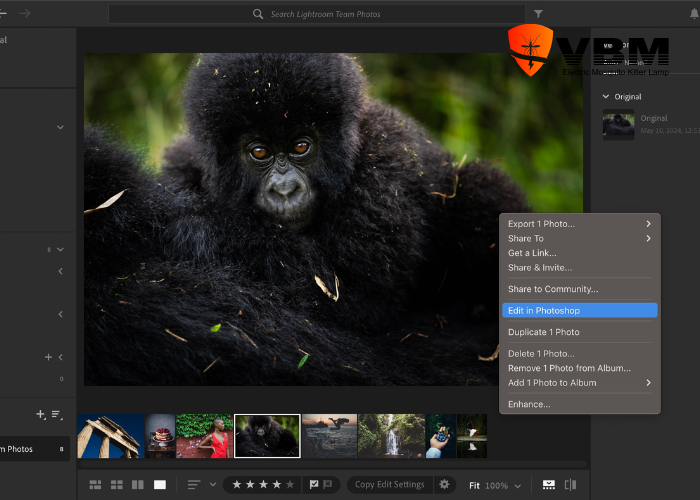Select the ancient columns thumbnail
700x500 pixels.
point(111,436)
